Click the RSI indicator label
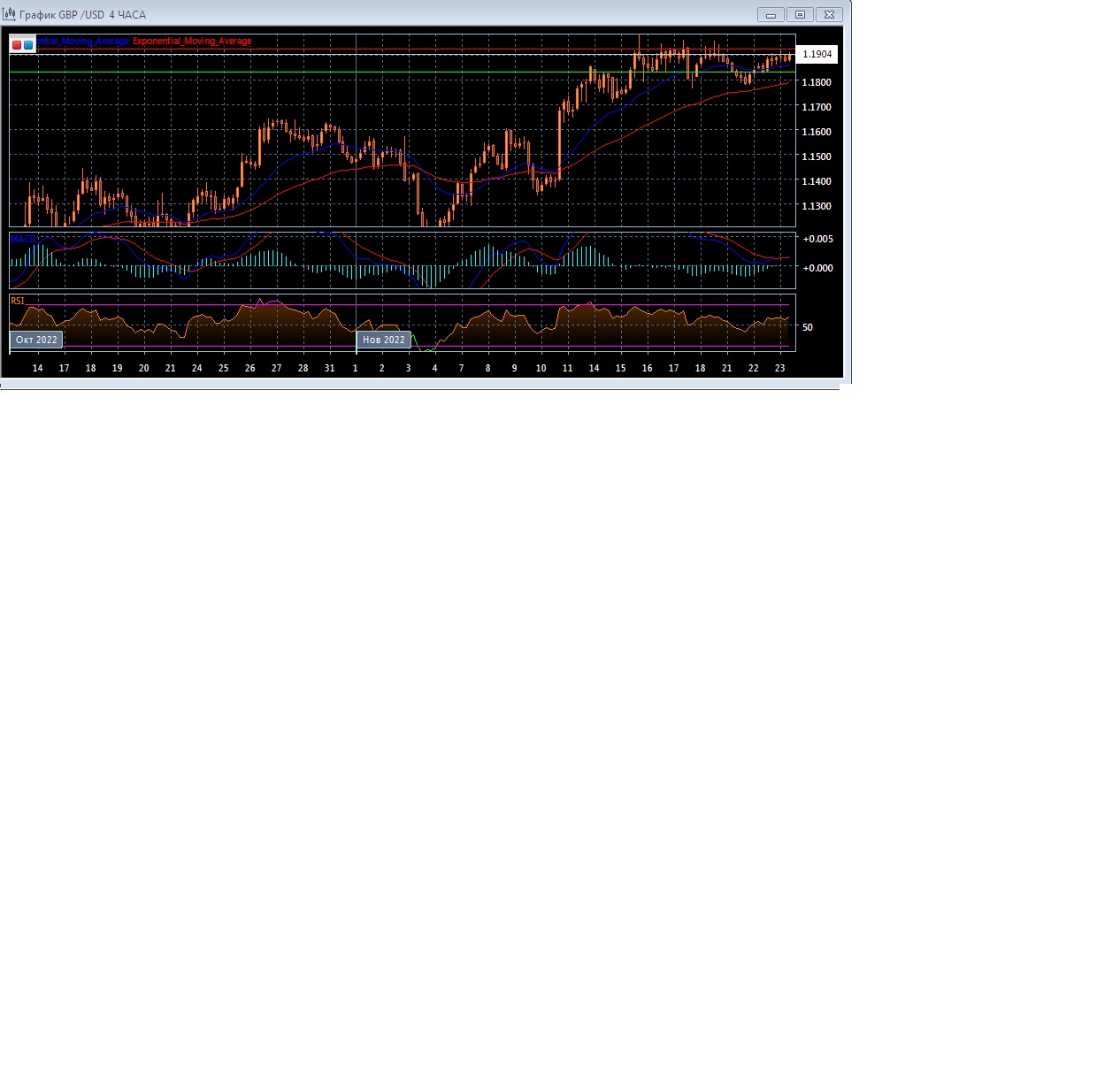 [x=18, y=301]
